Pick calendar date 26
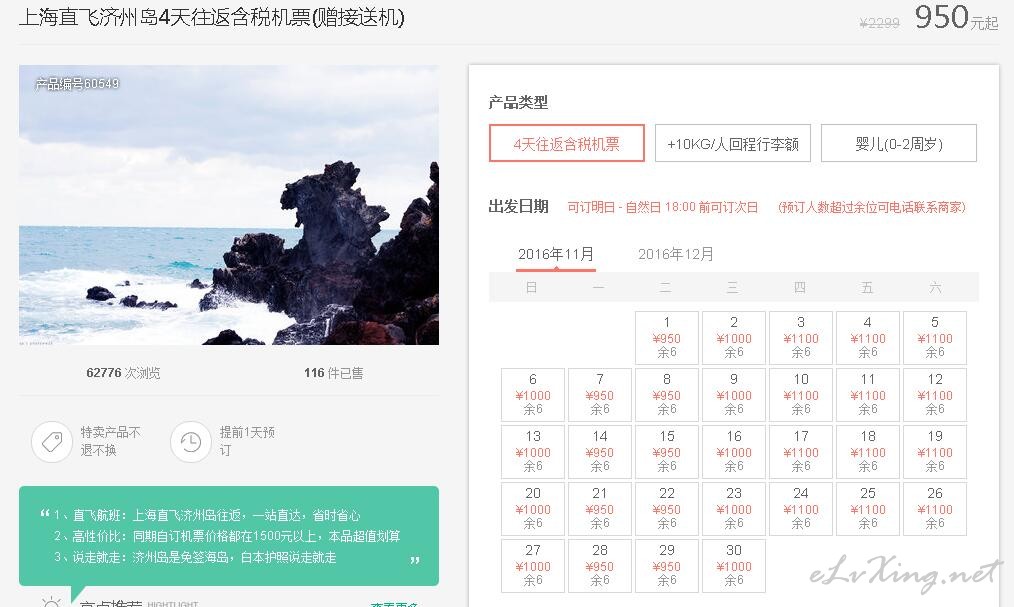The image size is (1014, 607). [935, 508]
